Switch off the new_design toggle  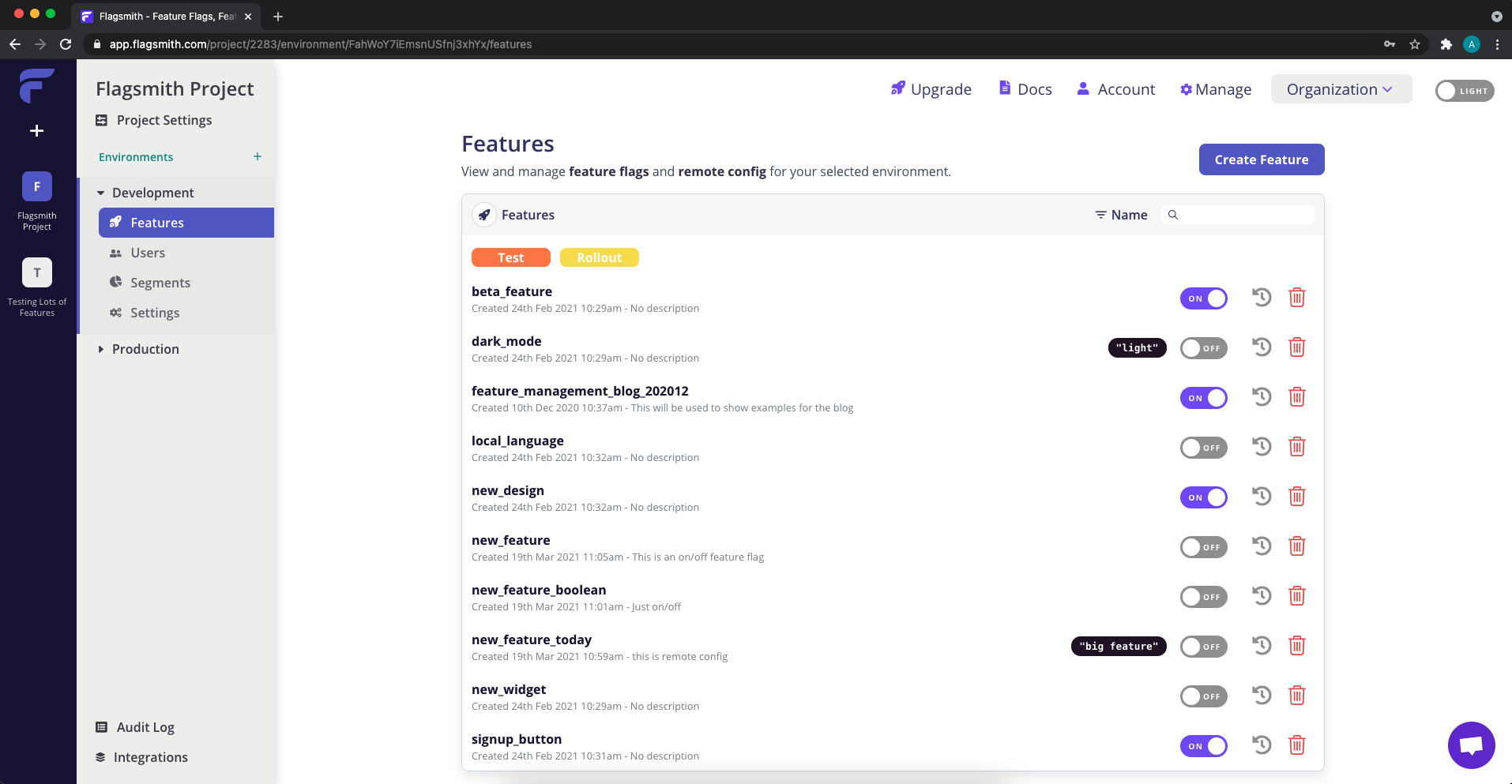coord(1204,497)
